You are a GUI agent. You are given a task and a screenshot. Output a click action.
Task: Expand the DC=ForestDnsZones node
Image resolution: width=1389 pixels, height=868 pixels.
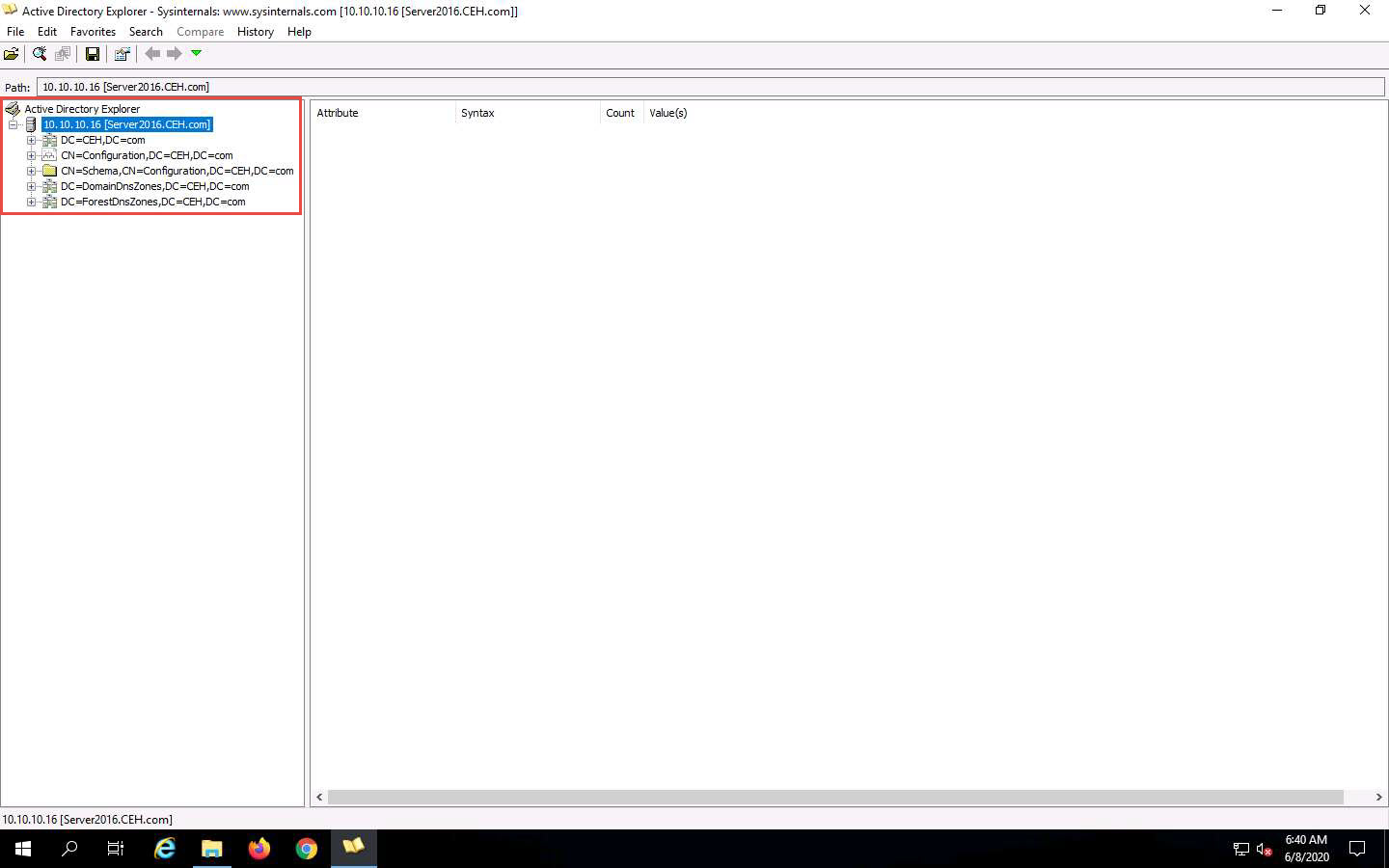[x=31, y=202]
